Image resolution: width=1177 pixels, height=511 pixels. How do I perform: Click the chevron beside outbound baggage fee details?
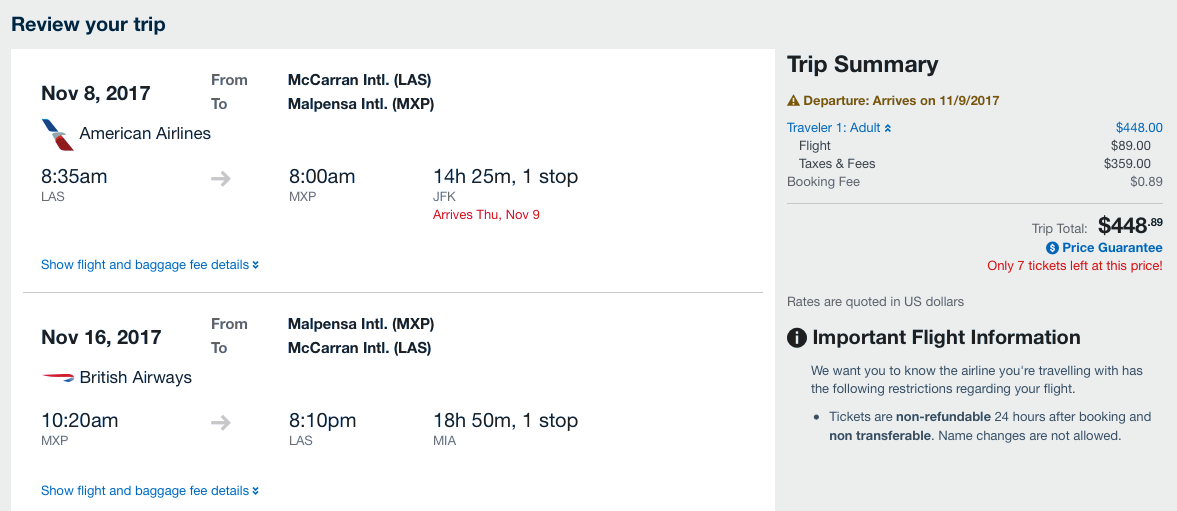256,265
